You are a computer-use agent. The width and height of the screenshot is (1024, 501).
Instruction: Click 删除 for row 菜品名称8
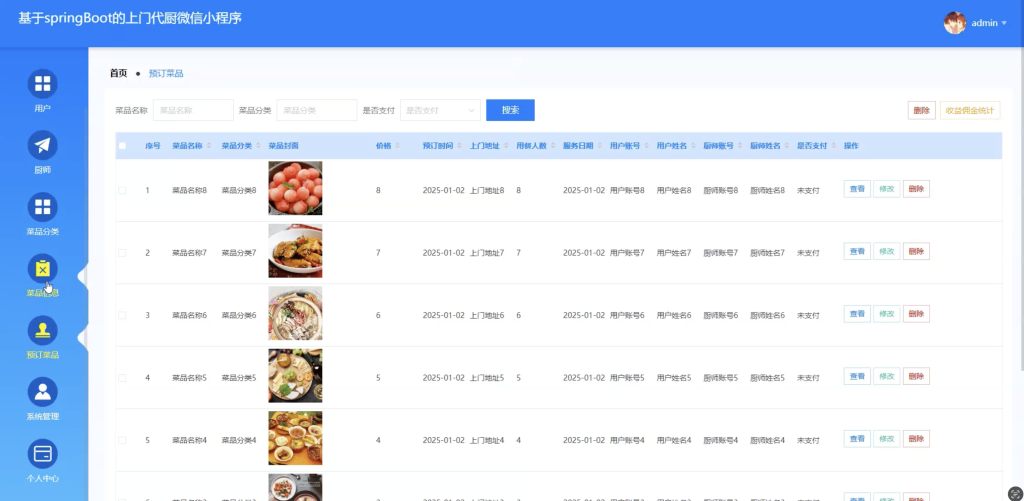[x=916, y=189]
